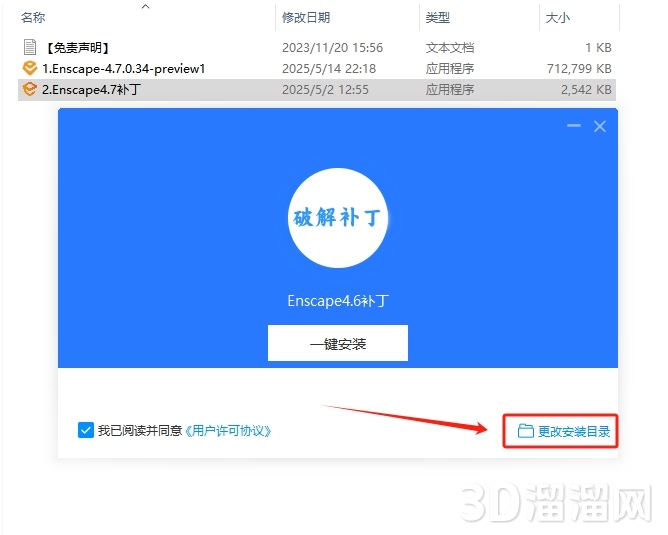Click the Enscape4.6补丁 title text in installer

[338, 301]
